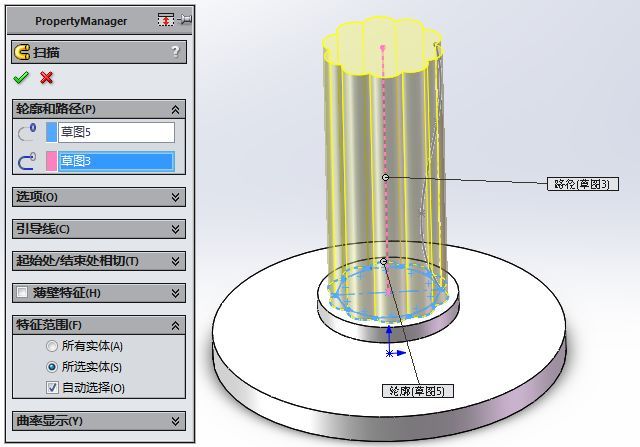Image resolution: width=640 pixels, height=447 pixels.
Task: Expand the 选项(O) section
Action: (x=175, y=197)
